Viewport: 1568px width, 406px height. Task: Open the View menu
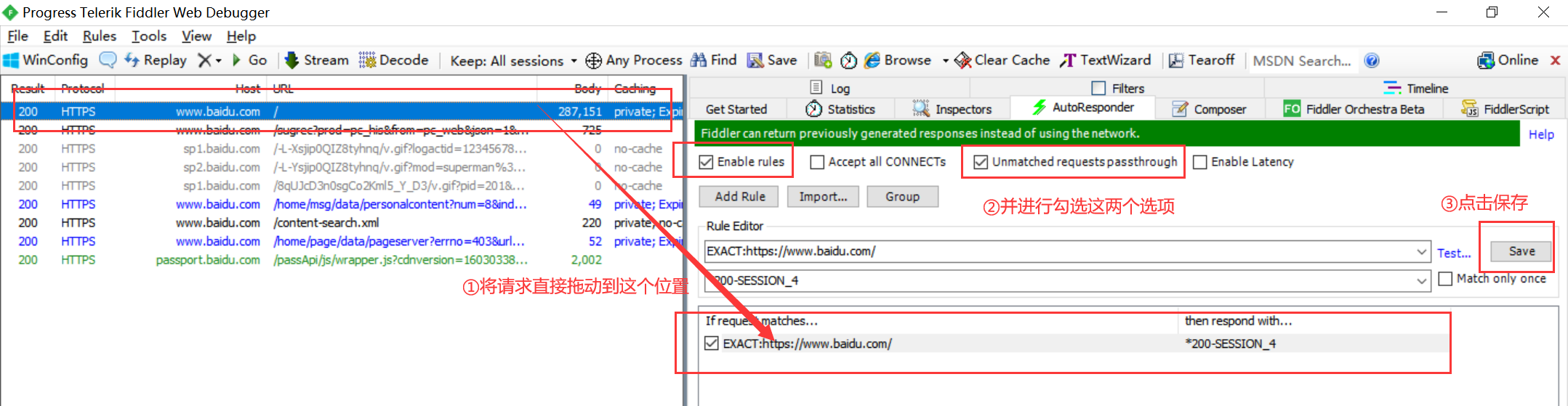click(196, 36)
